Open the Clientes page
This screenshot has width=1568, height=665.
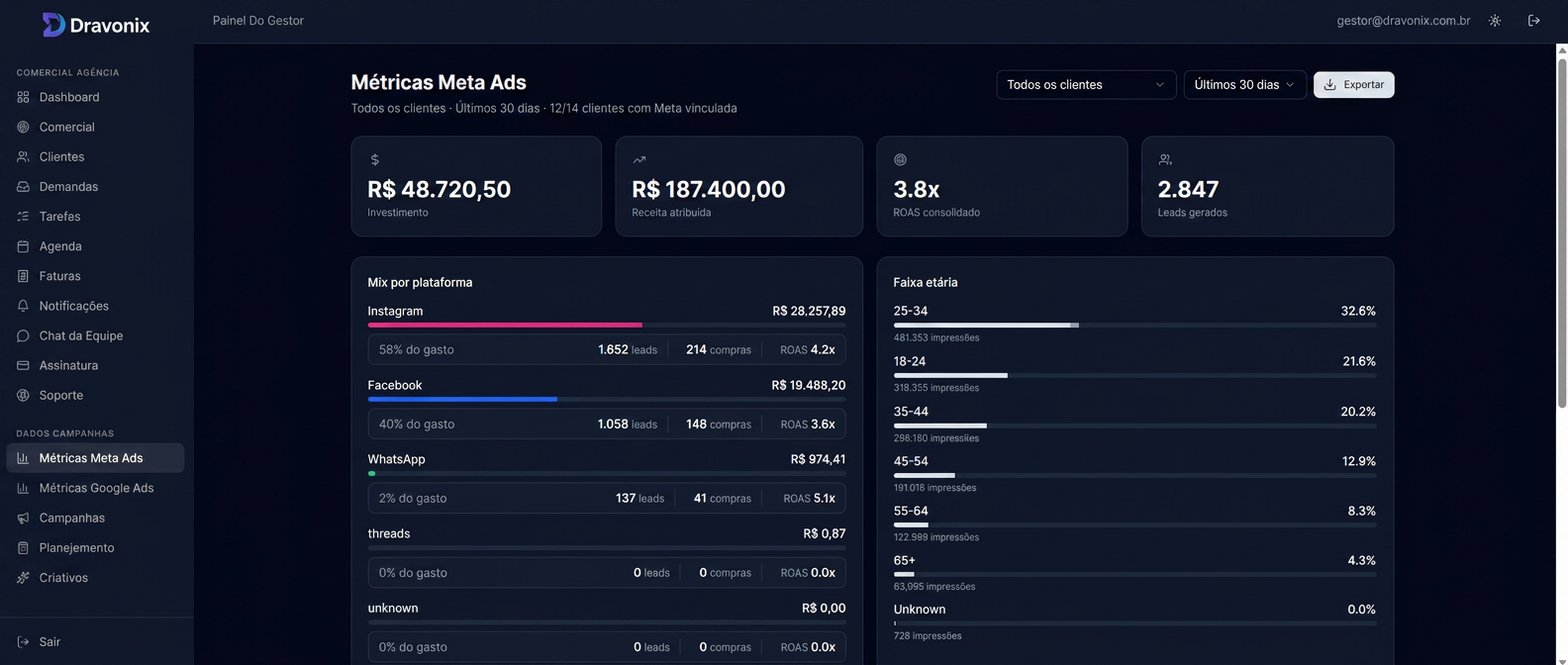(95, 156)
